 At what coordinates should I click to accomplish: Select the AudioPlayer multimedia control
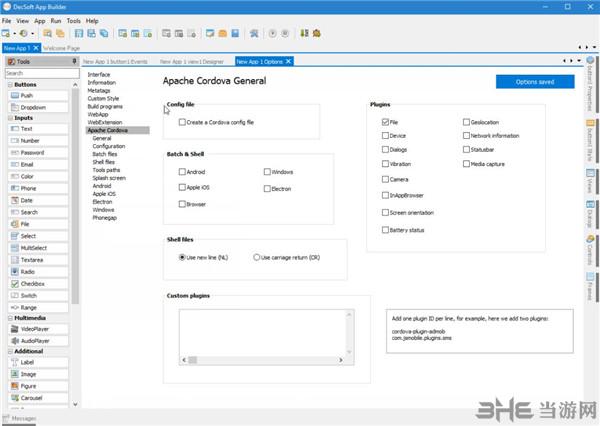(35, 339)
